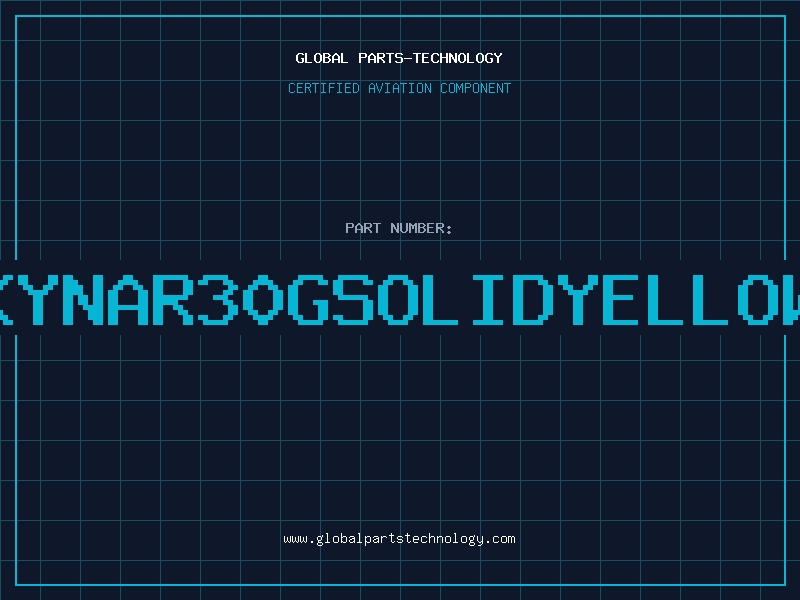Image resolution: width=800 pixels, height=600 pixels.
Task: Select the word COMPONENT in the subtitle
Action: click(x=476, y=88)
